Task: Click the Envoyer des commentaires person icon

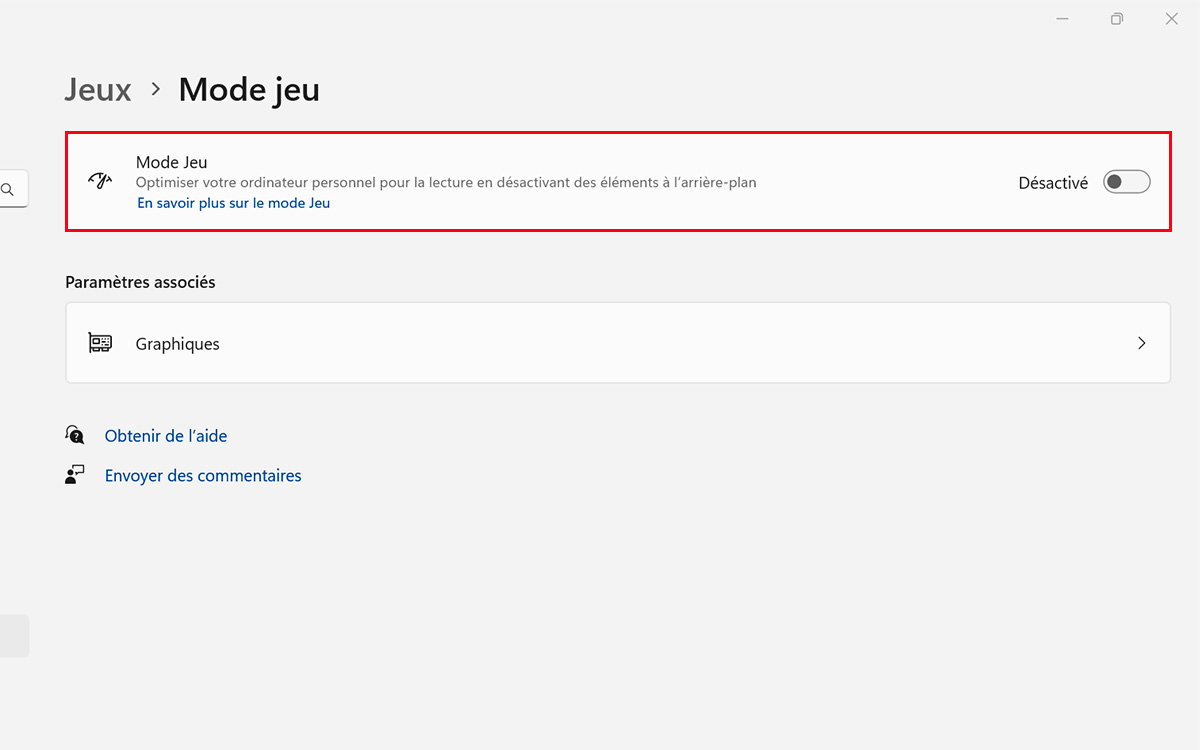Action: (75, 475)
